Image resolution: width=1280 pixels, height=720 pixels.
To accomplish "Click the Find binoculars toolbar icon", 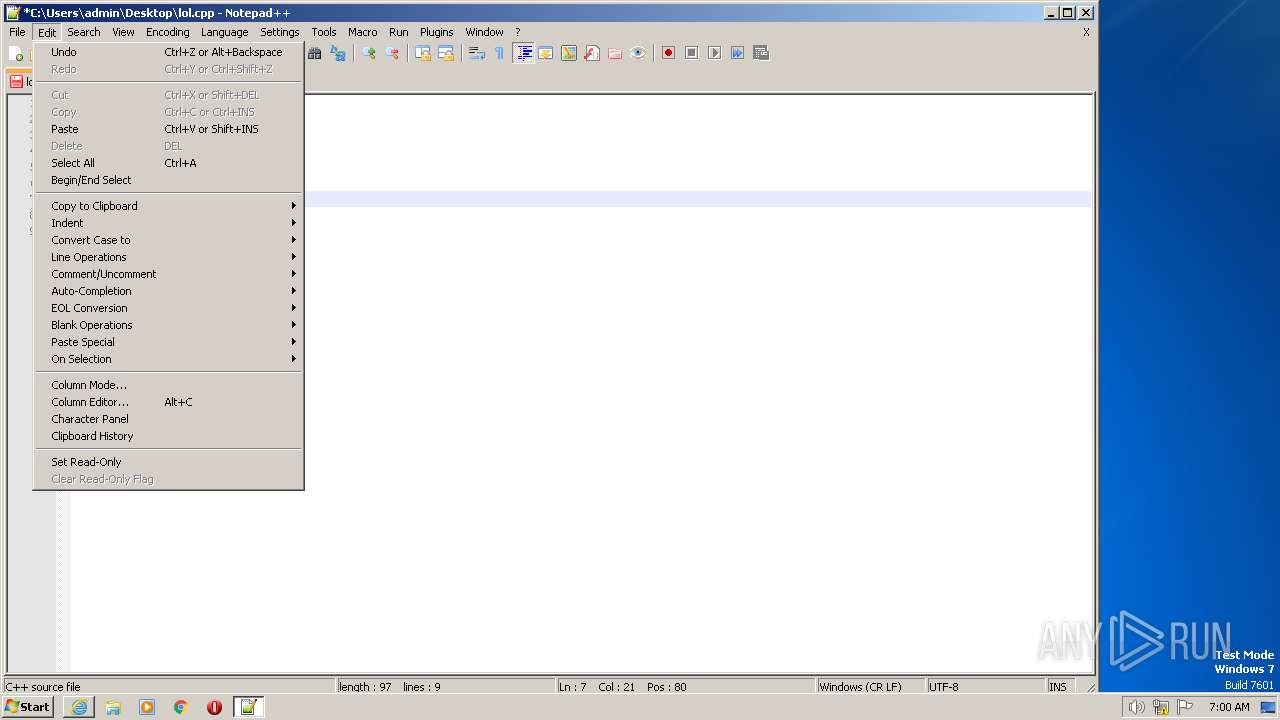I will (315, 53).
